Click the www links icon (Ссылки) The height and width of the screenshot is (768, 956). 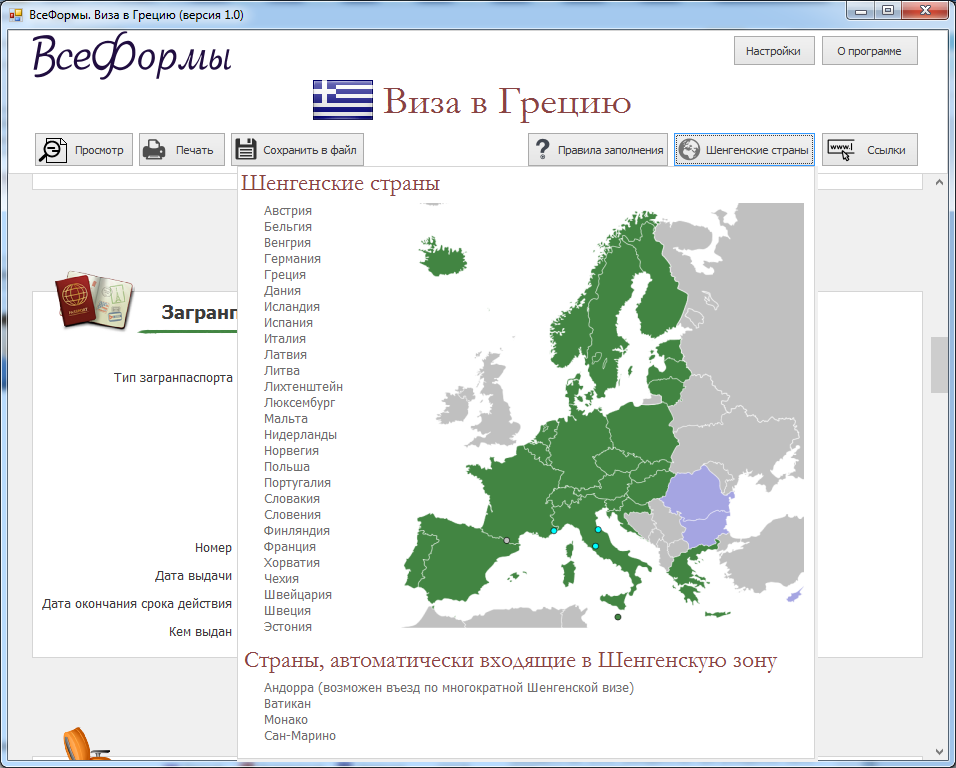(841, 150)
